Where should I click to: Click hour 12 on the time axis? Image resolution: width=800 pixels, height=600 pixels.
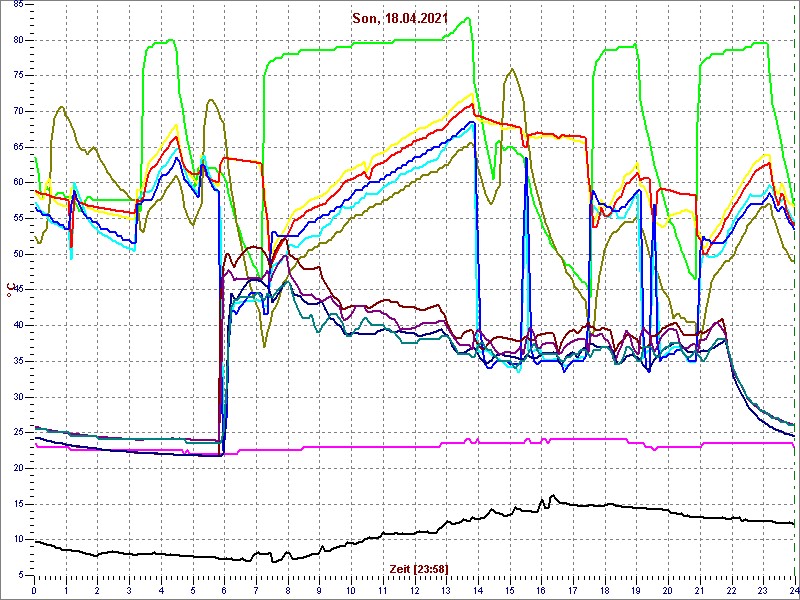[414, 591]
